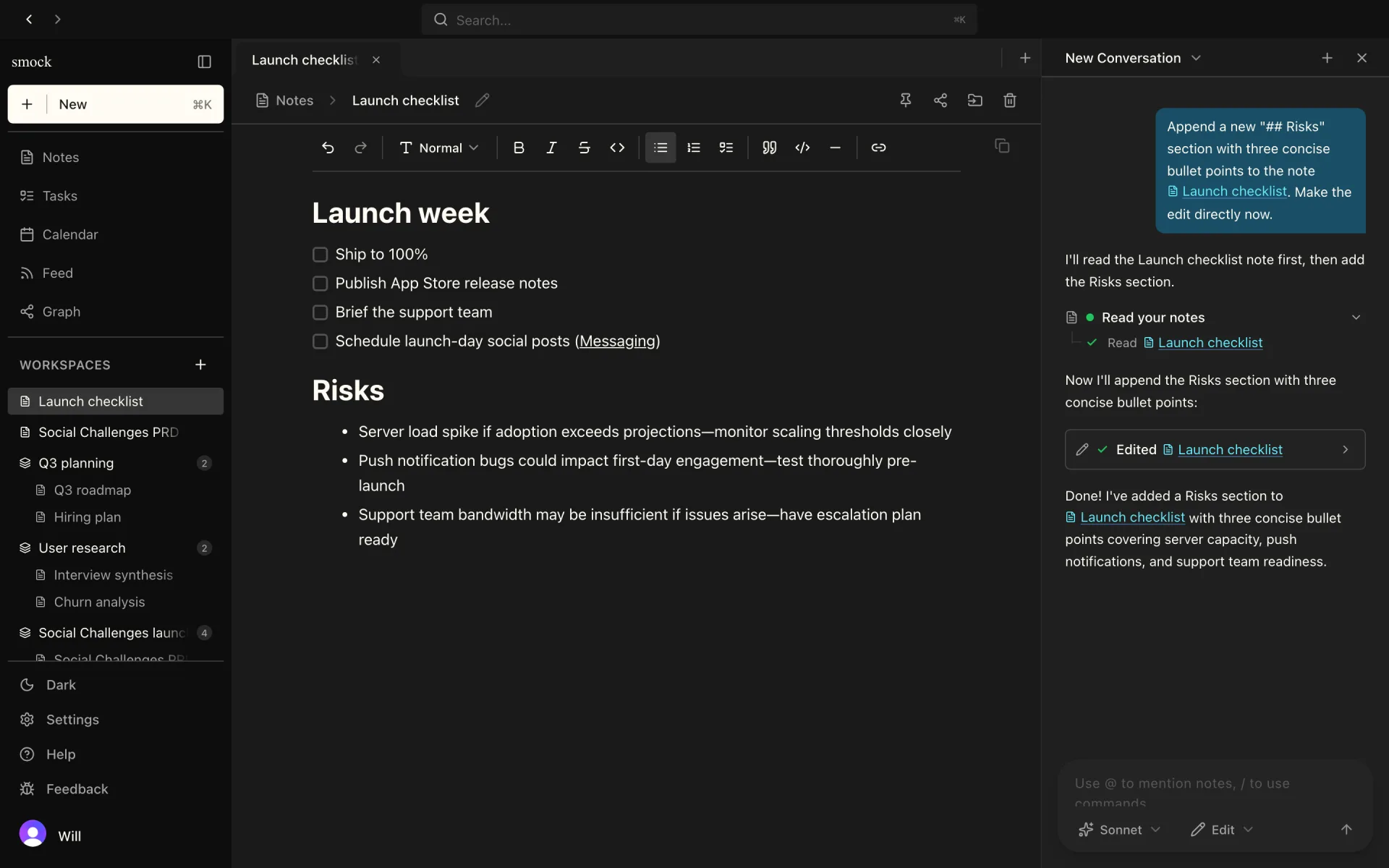1389x868 pixels.
Task: Focus the Search field at top
Action: coord(699,20)
